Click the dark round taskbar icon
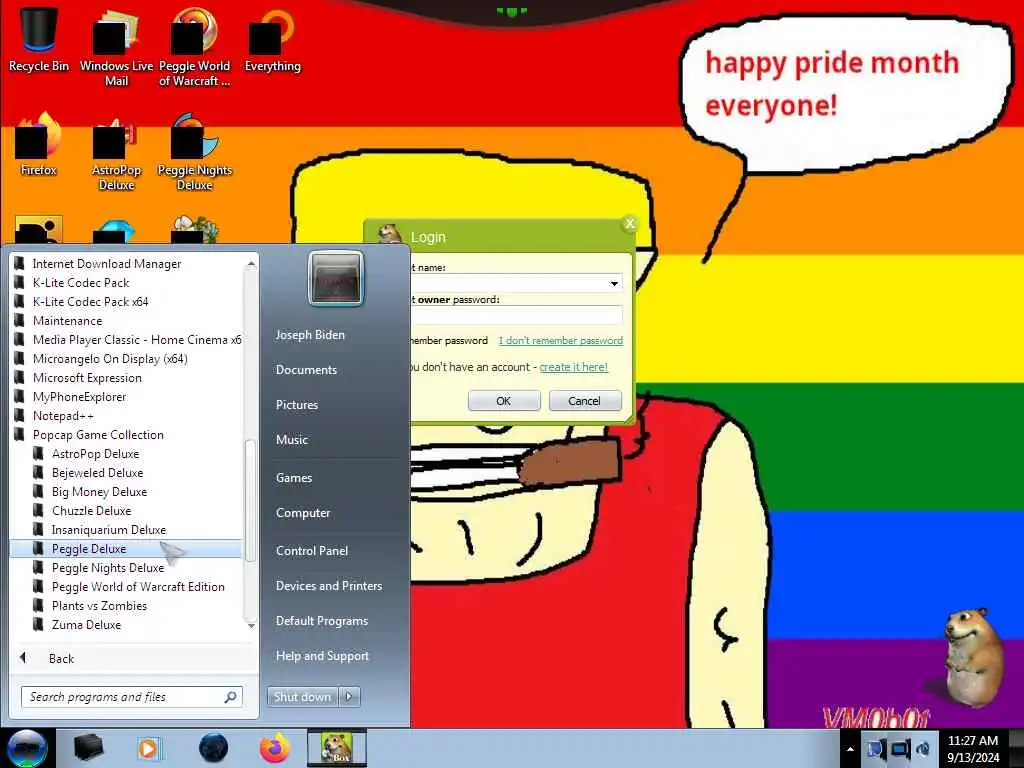Image resolution: width=1024 pixels, height=768 pixels. [214, 748]
